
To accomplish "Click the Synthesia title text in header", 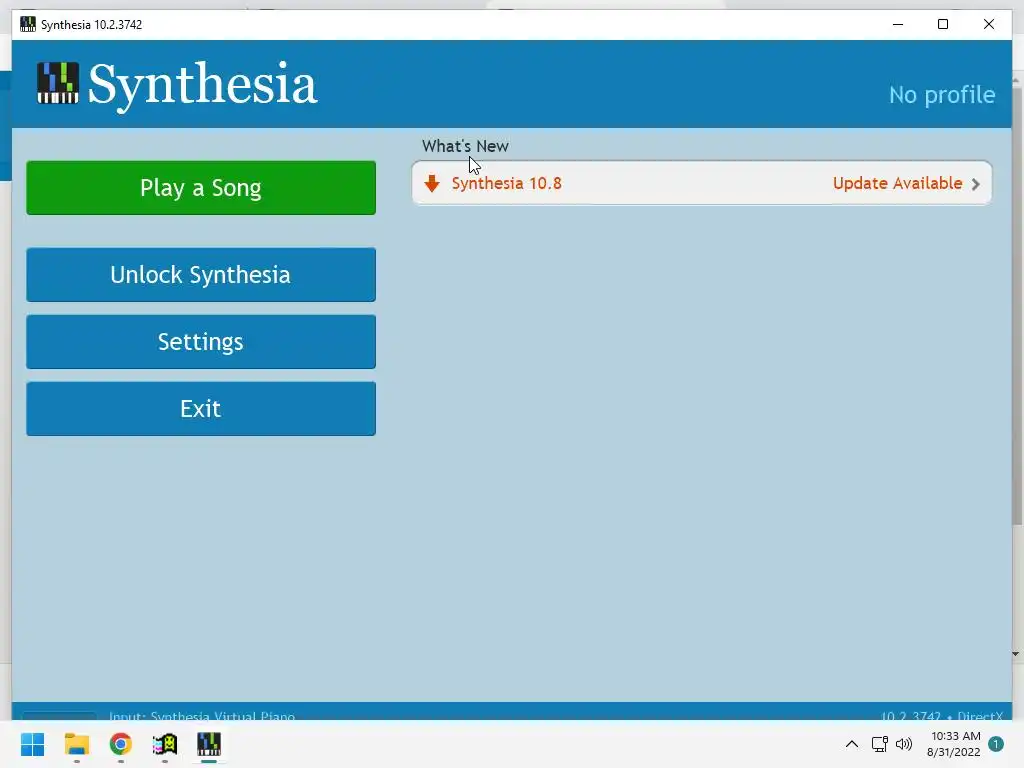I will 202,85.
